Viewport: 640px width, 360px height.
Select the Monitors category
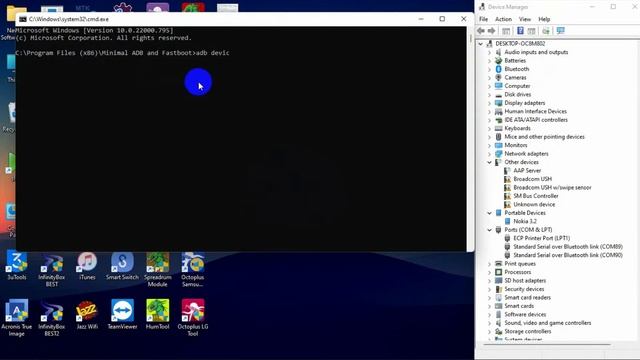pyautogui.click(x=516, y=145)
